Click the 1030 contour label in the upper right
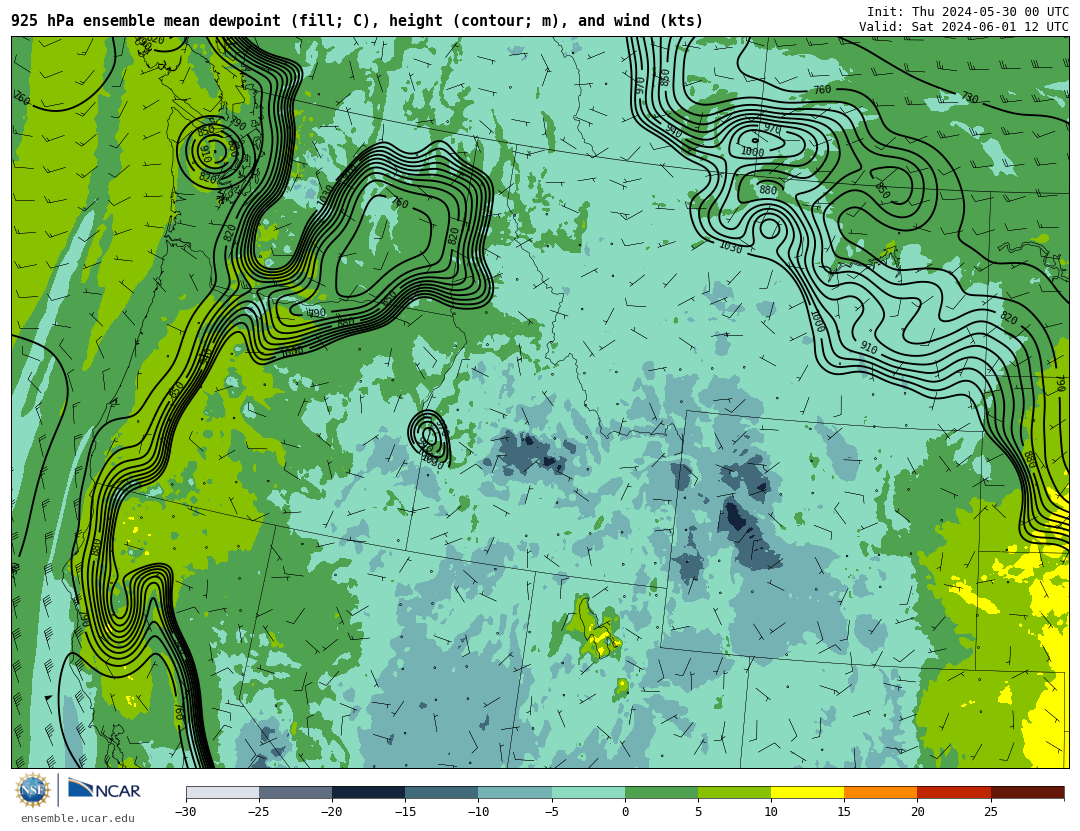This screenshot has height=831, width=1080. tap(731, 247)
